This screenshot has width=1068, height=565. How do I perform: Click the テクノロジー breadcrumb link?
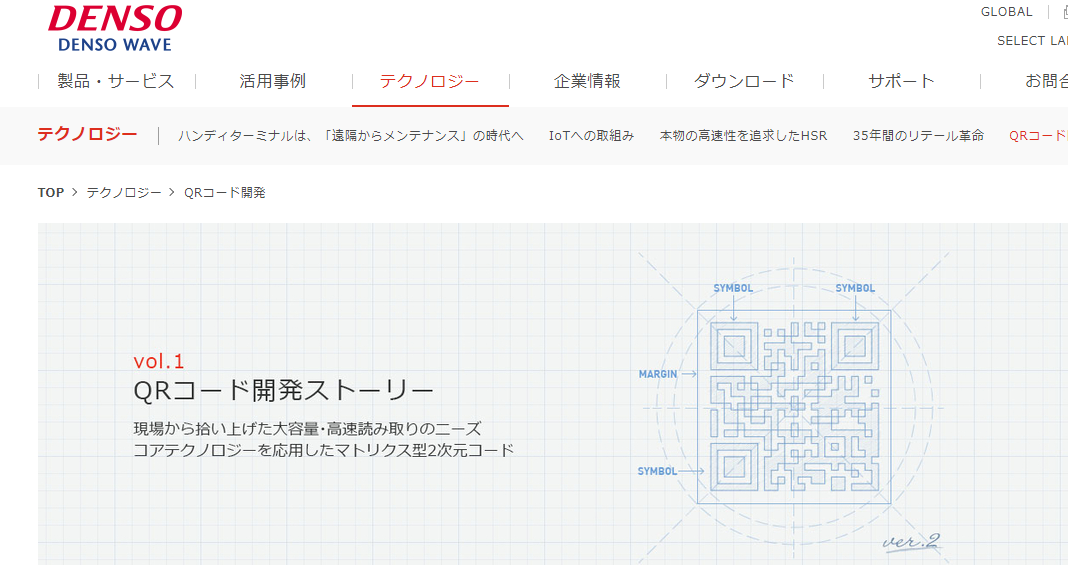[124, 193]
